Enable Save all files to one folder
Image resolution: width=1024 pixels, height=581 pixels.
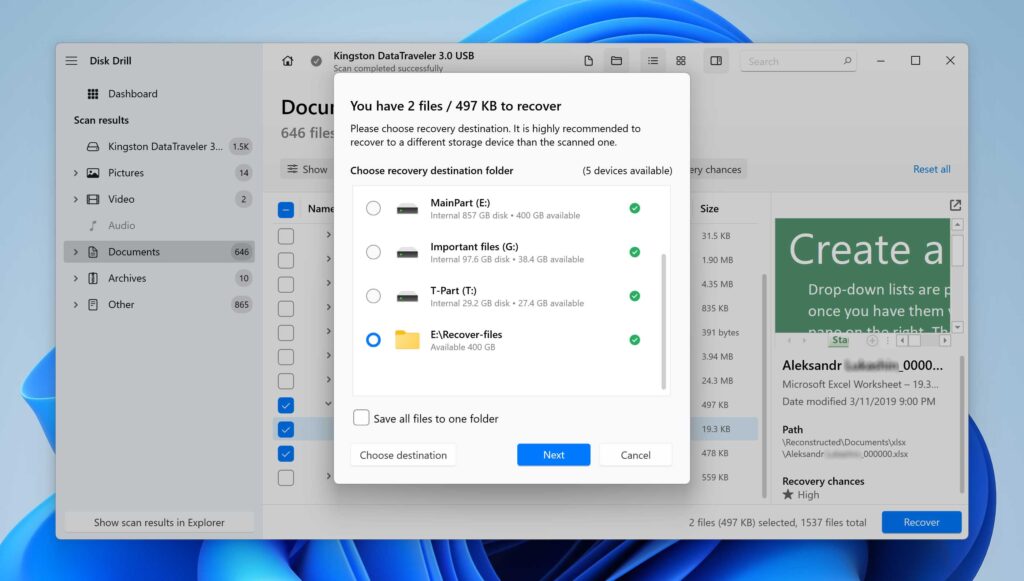[x=361, y=418]
